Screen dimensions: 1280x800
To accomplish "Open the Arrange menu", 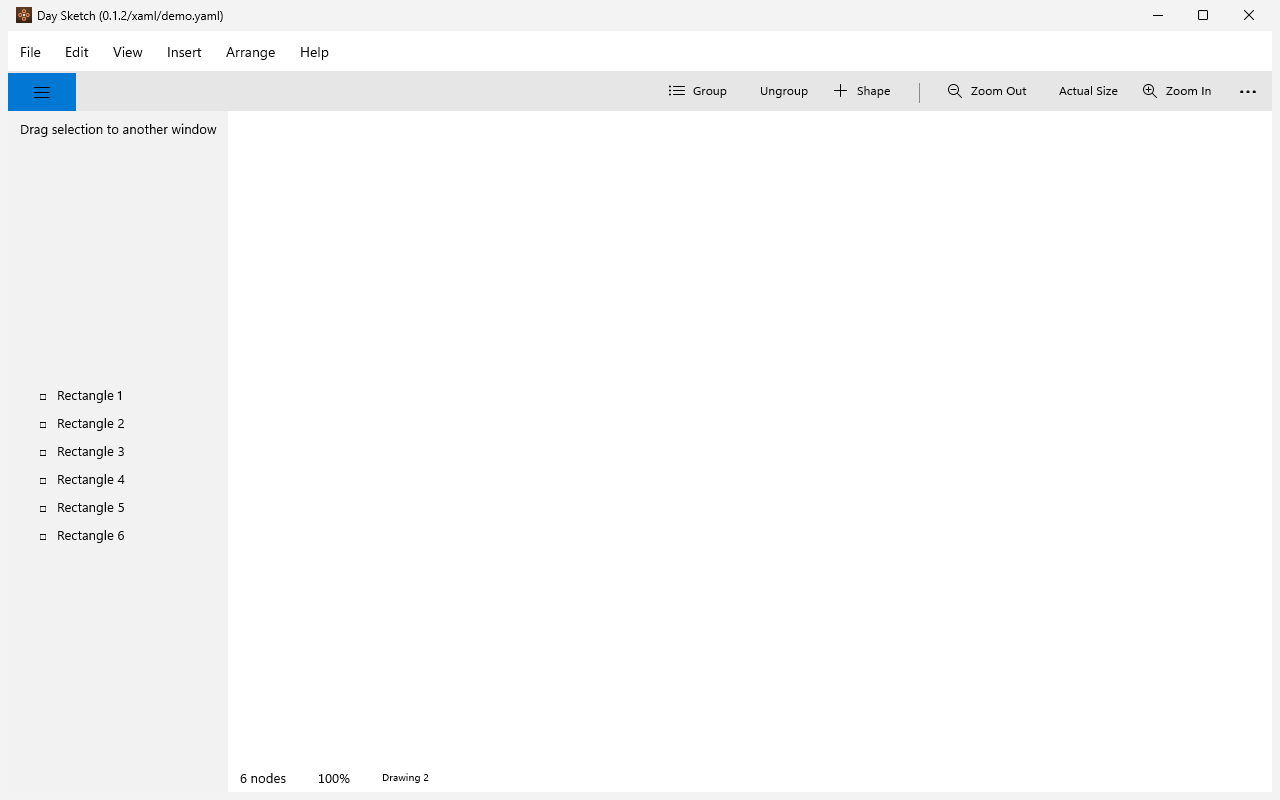I will tap(251, 52).
